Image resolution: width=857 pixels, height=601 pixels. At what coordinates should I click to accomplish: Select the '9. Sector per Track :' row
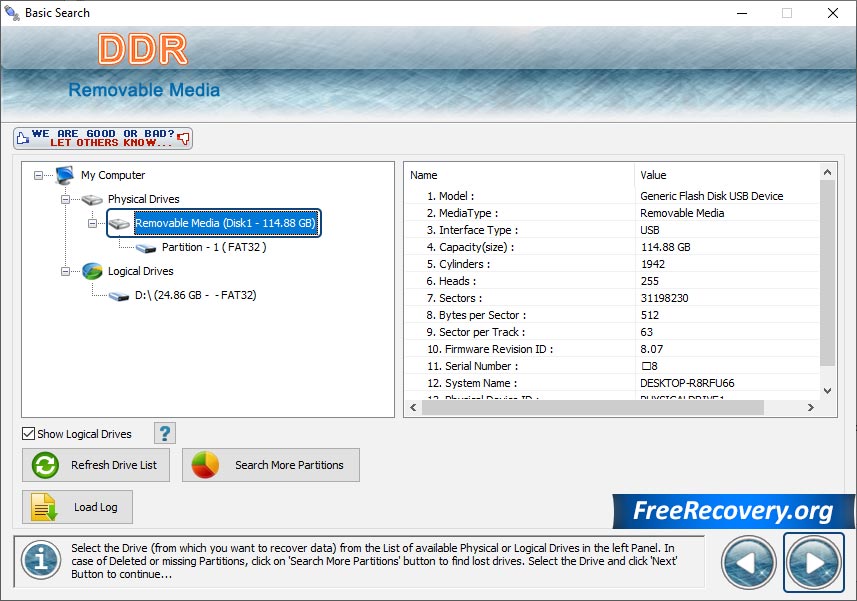pyautogui.click(x=612, y=332)
